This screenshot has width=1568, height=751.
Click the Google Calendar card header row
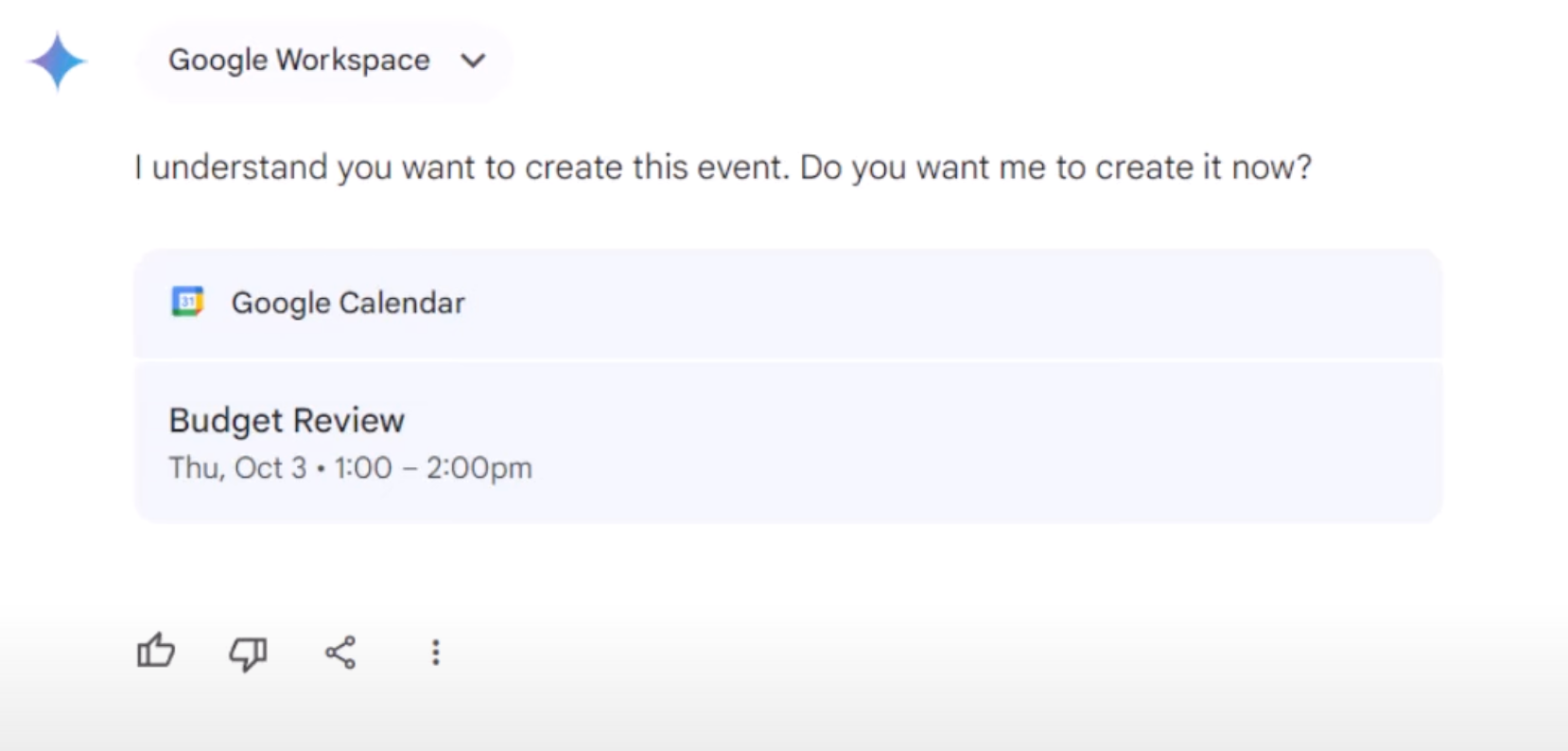(x=788, y=304)
